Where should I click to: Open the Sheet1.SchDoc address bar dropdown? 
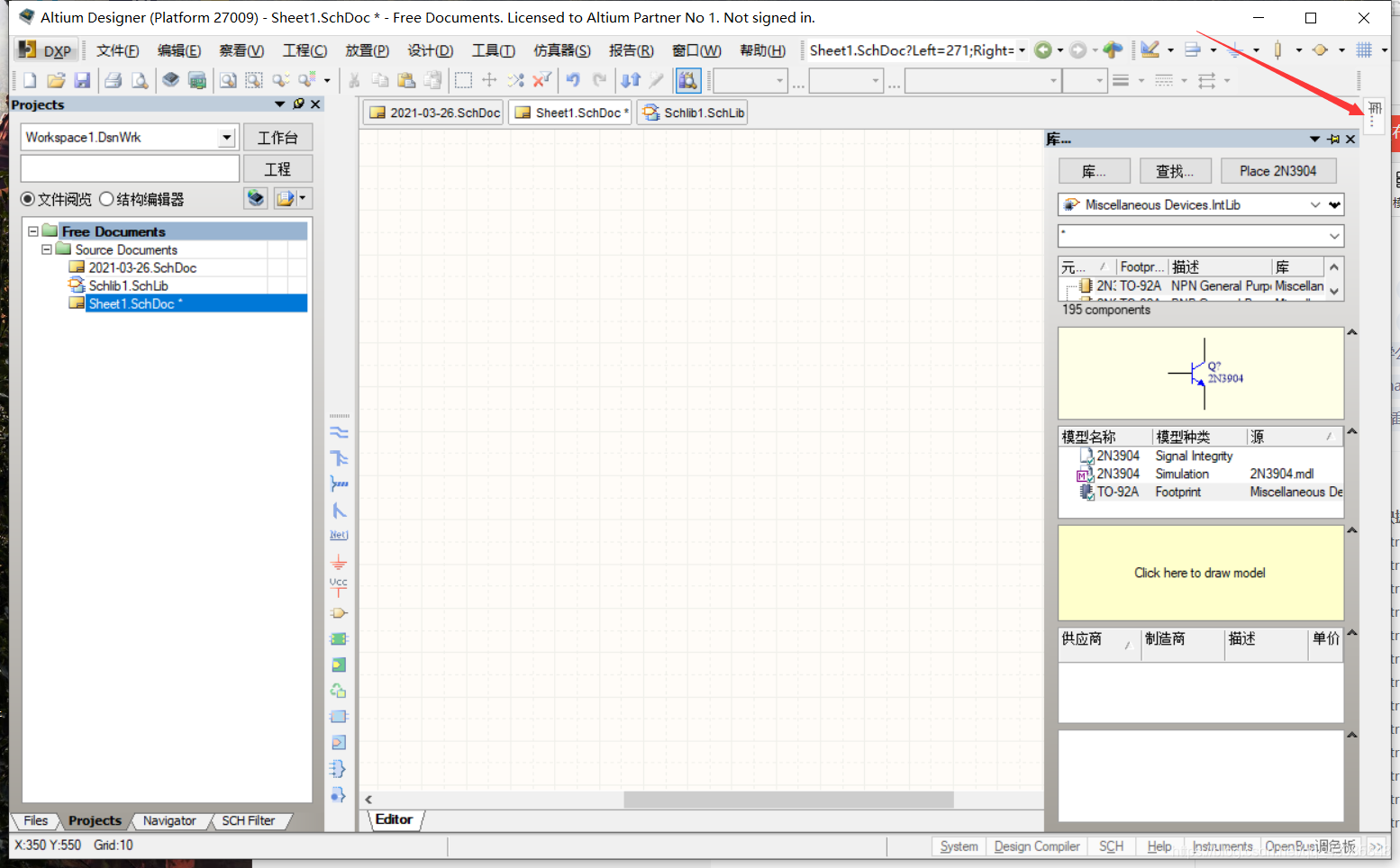coord(1022,50)
